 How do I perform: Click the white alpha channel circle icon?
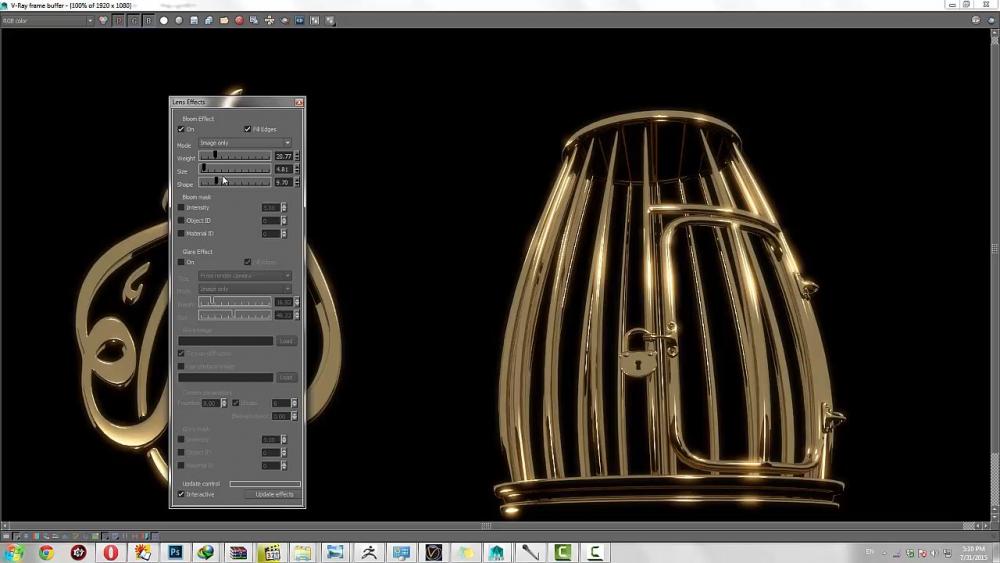(164, 20)
